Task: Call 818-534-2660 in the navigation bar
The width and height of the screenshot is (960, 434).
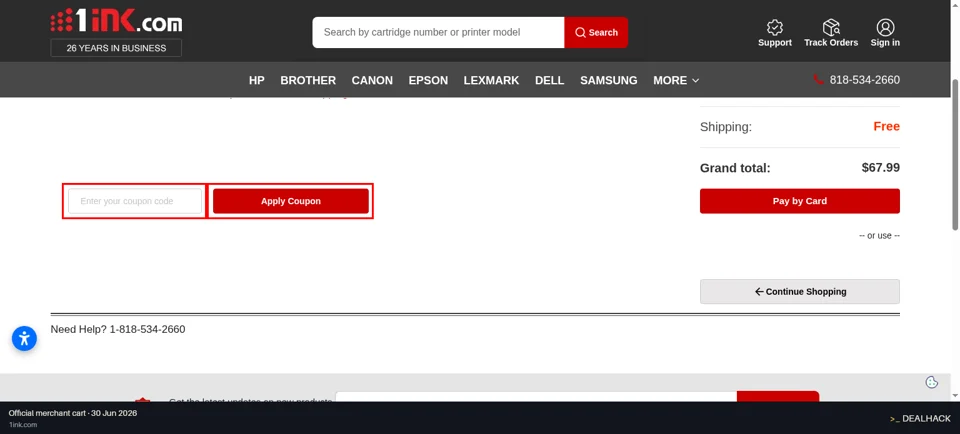Action: coord(864,80)
